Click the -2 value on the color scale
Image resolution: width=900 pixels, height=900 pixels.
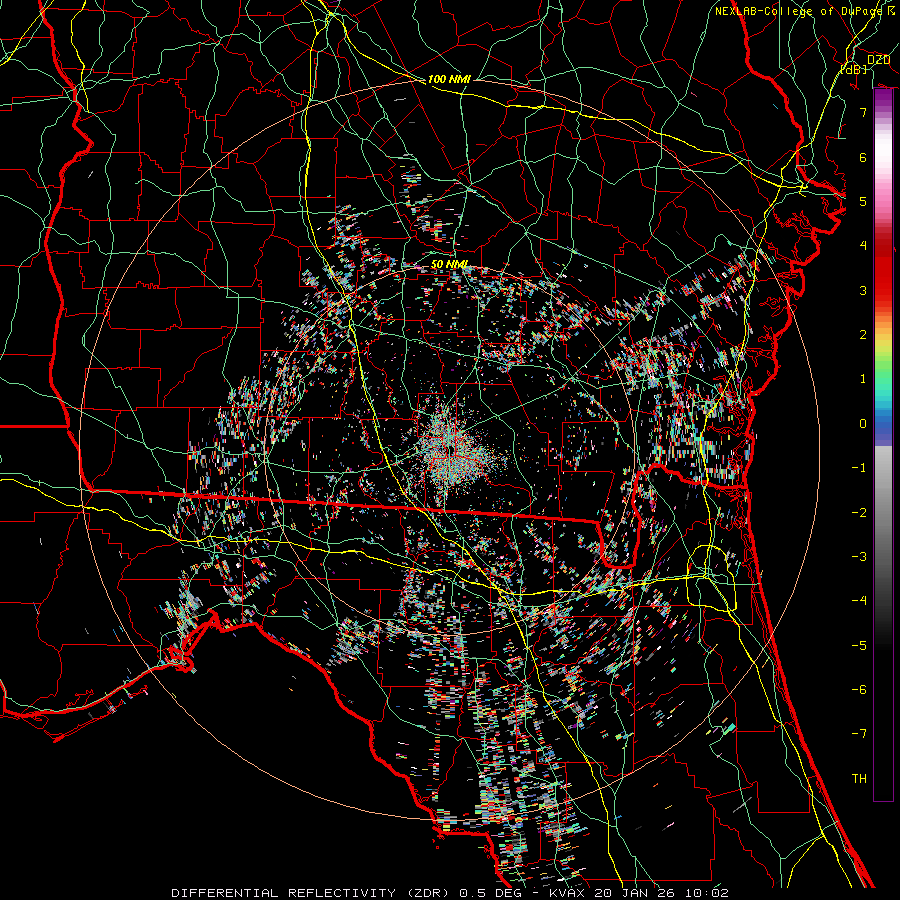pos(859,513)
